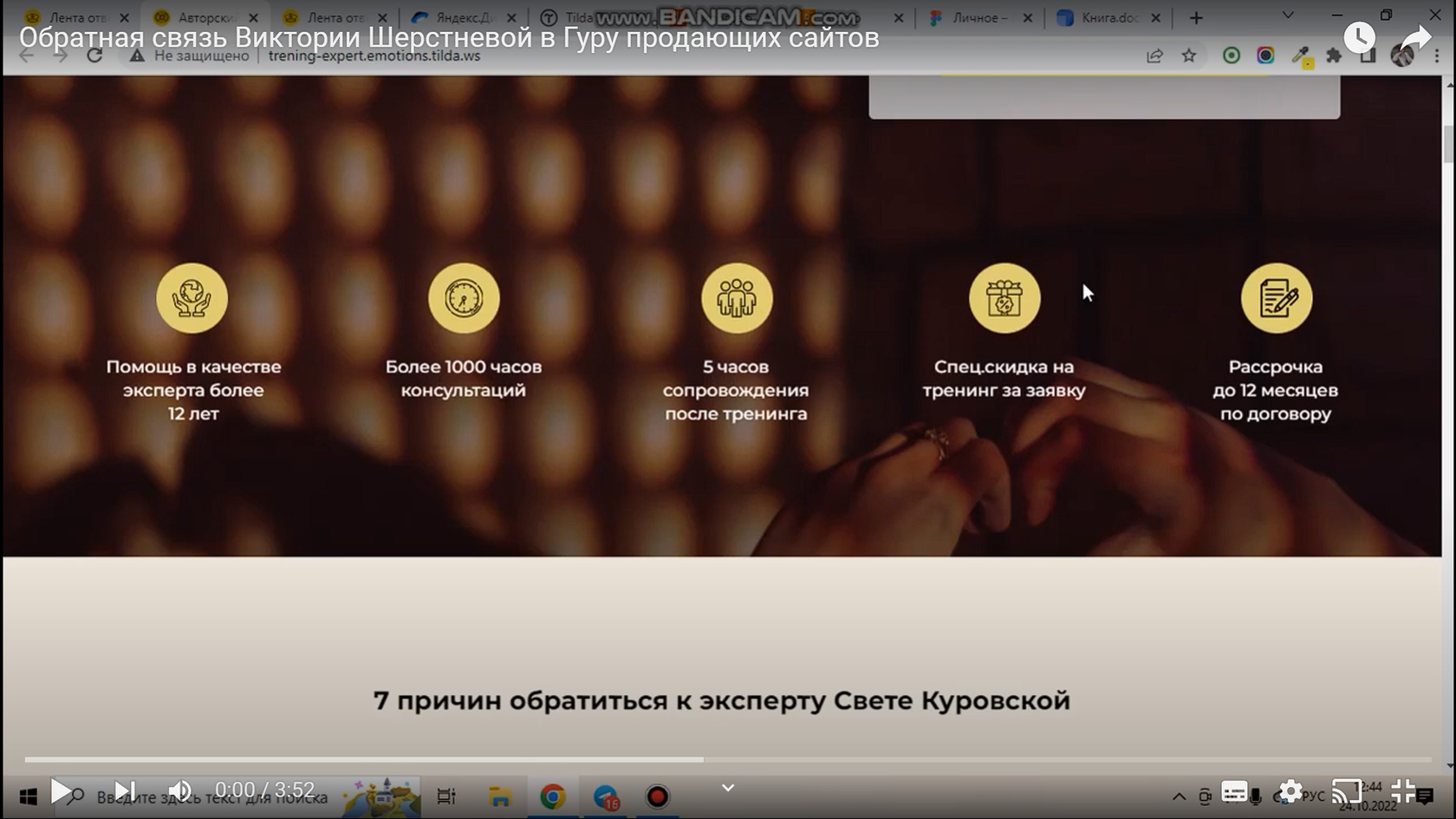
Task: Cast the video to another device
Action: click(1346, 791)
